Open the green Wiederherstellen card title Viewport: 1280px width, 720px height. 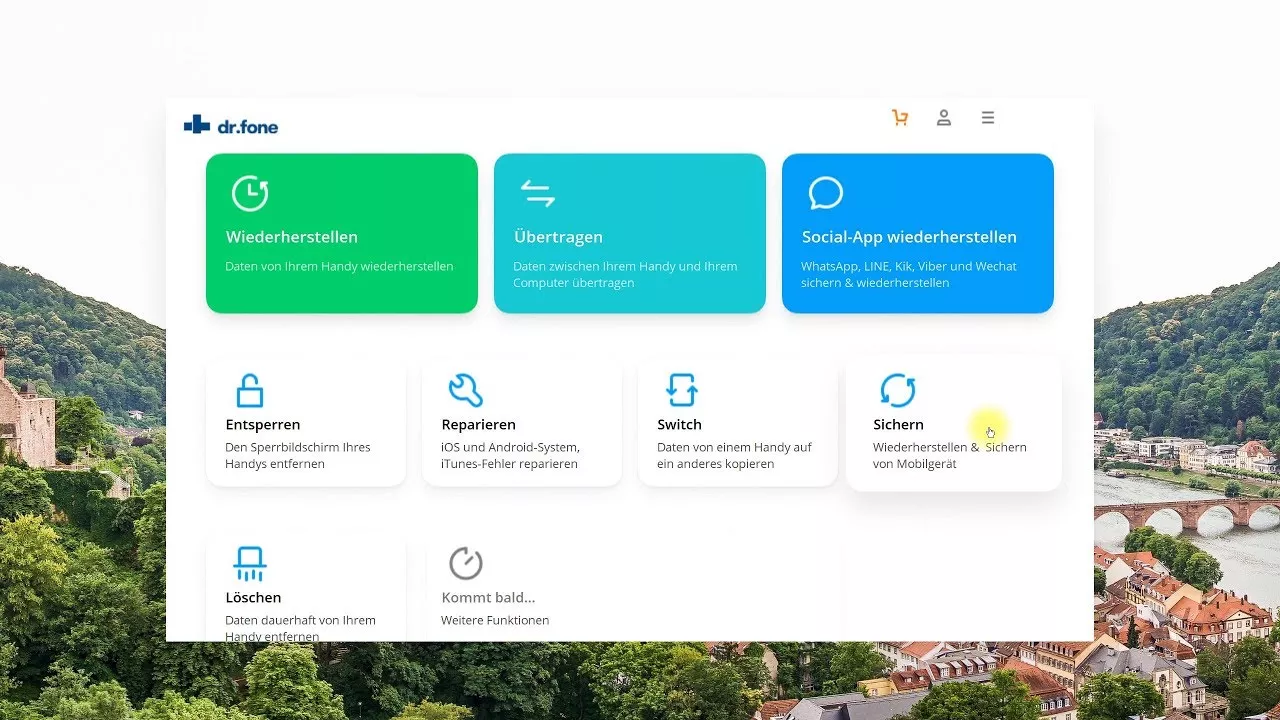pos(291,237)
